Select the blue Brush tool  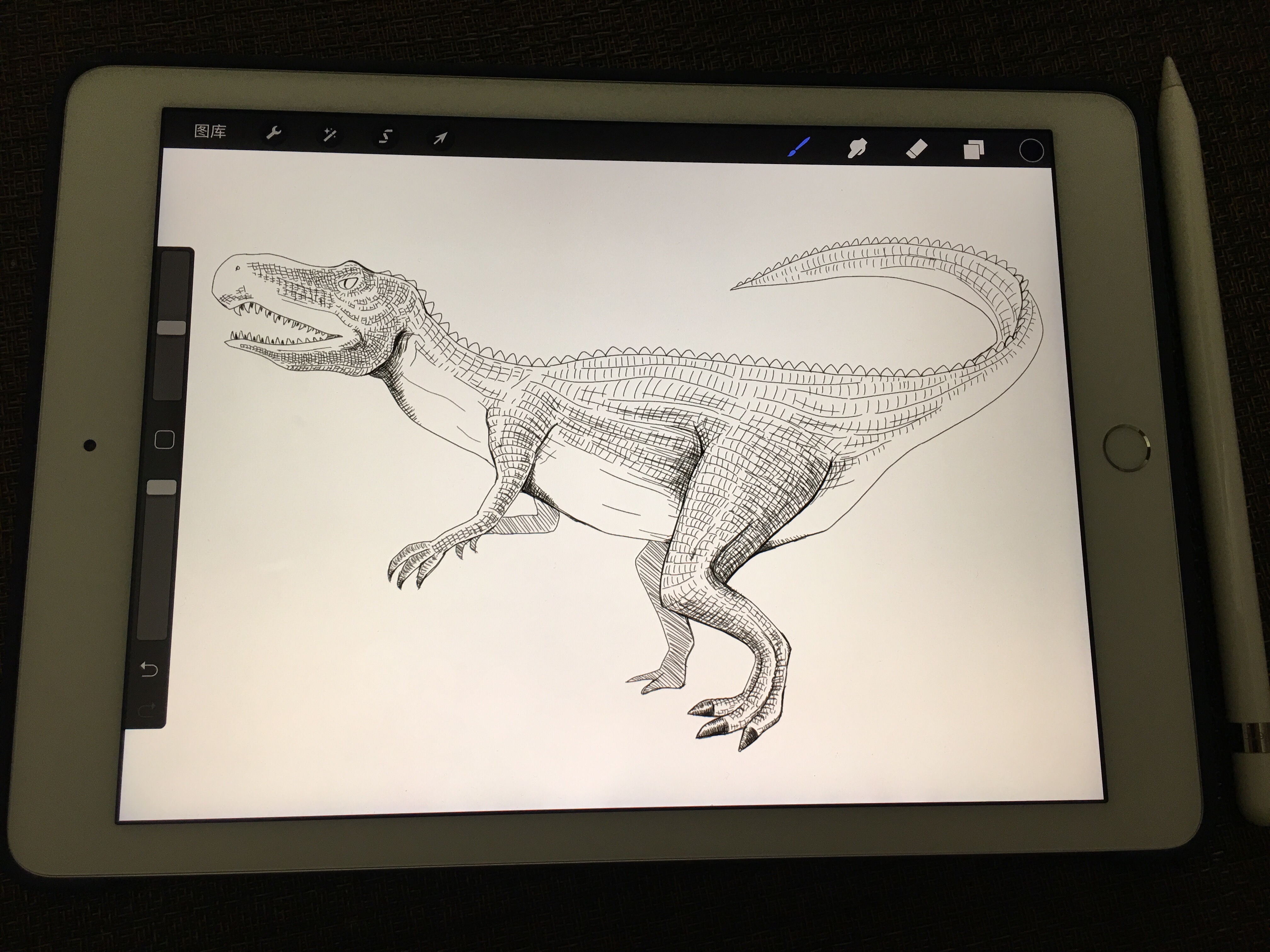pos(798,147)
